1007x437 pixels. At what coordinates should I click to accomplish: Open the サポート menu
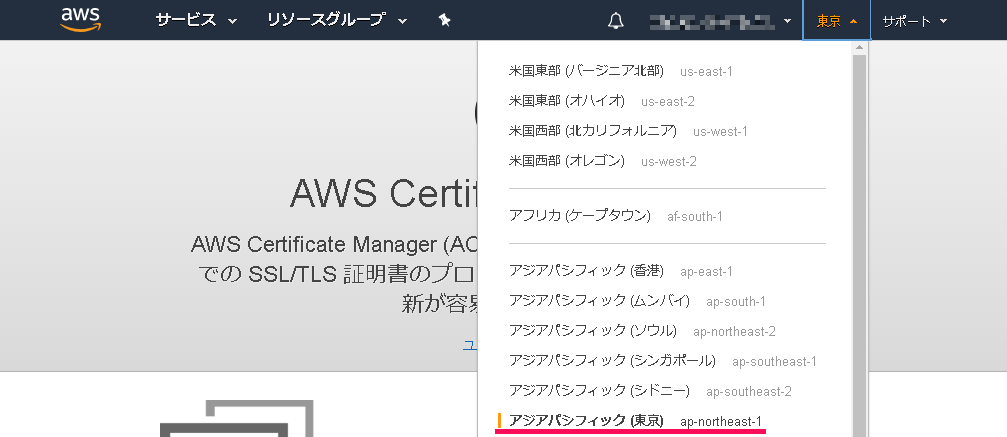914,21
